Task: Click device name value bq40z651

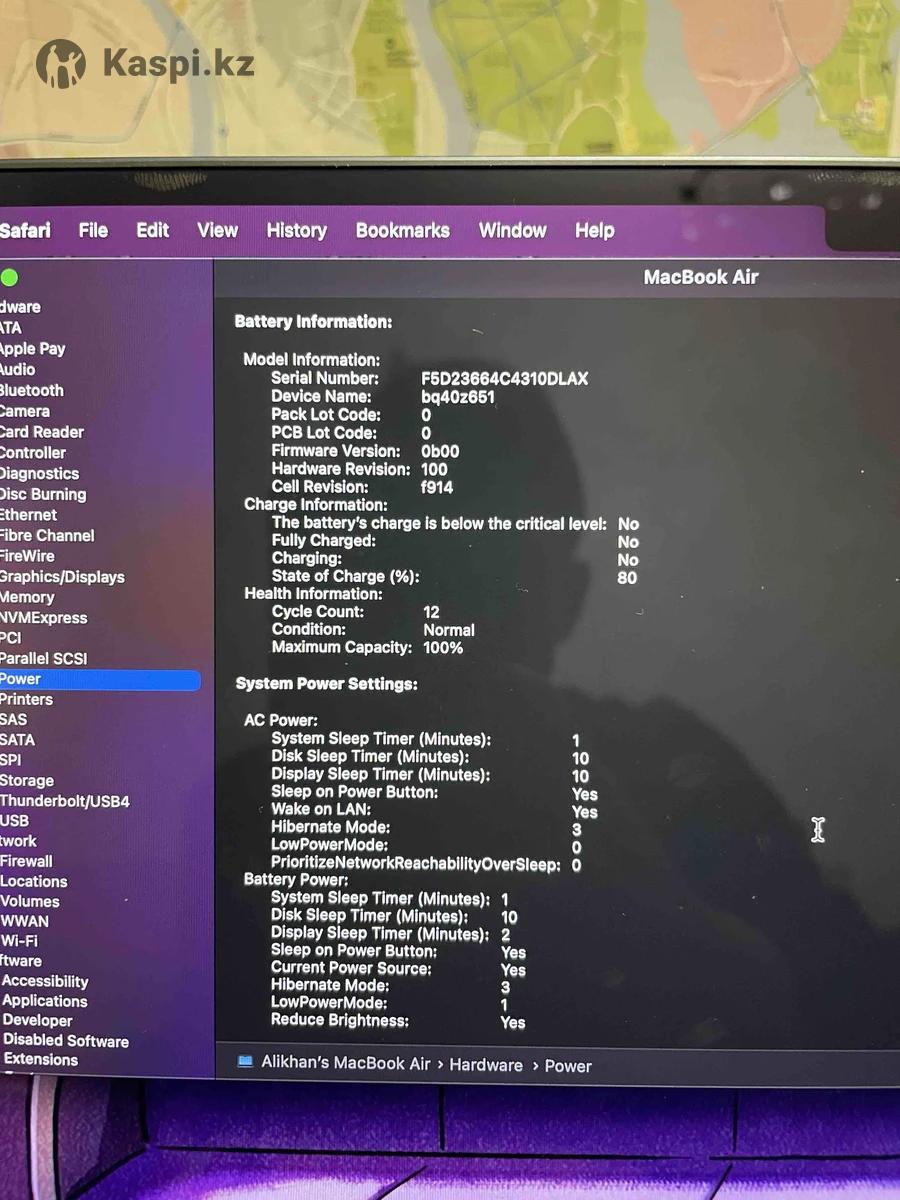Action: (x=458, y=397)
